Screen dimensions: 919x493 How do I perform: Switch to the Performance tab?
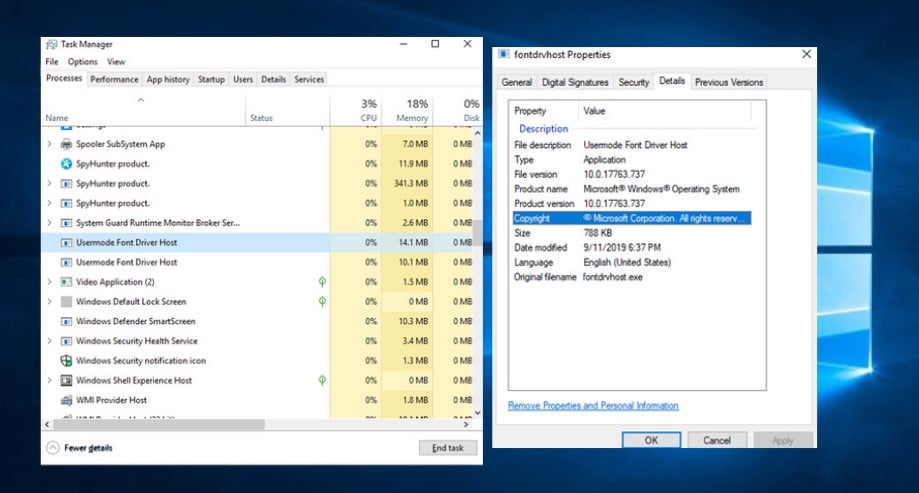point(114,79)
